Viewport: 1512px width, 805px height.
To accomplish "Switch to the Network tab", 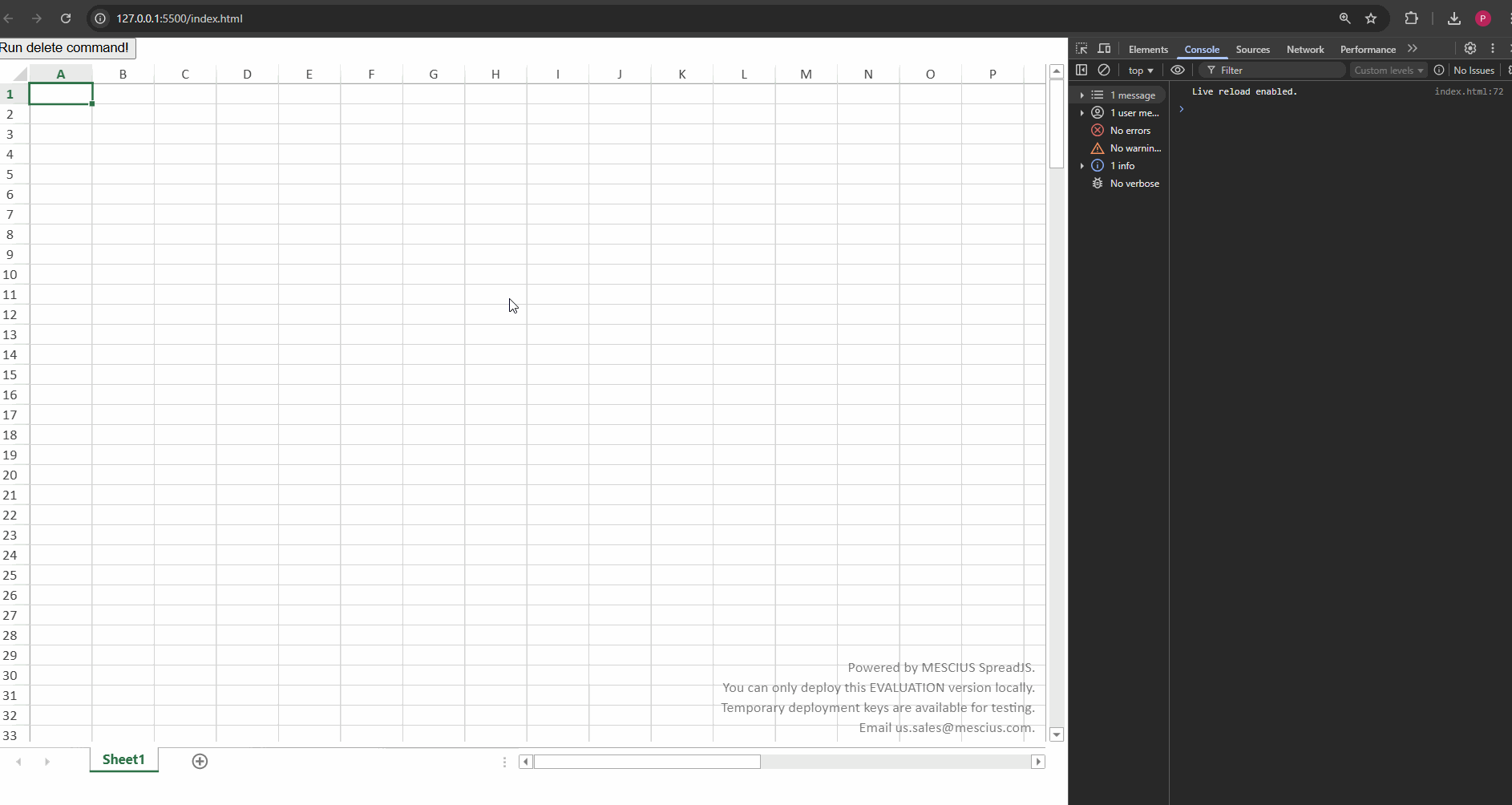I will point(1305,50).
